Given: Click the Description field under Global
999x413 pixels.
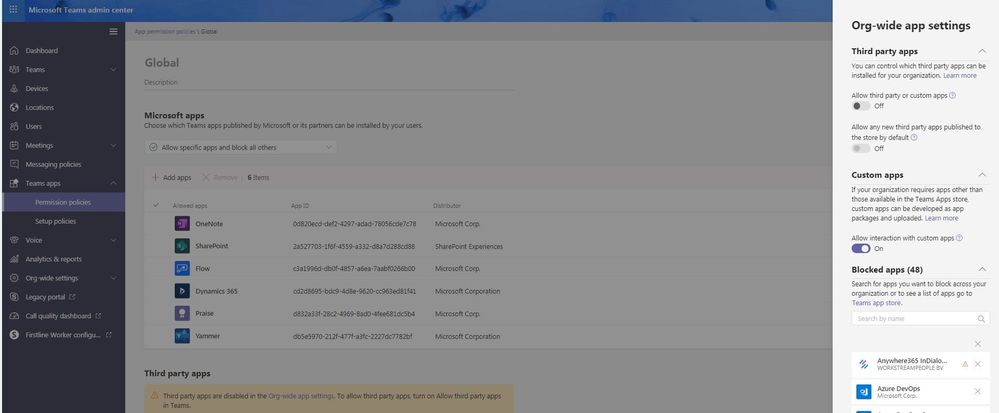Looking at the screenshot, I should [x=330, y=82].
